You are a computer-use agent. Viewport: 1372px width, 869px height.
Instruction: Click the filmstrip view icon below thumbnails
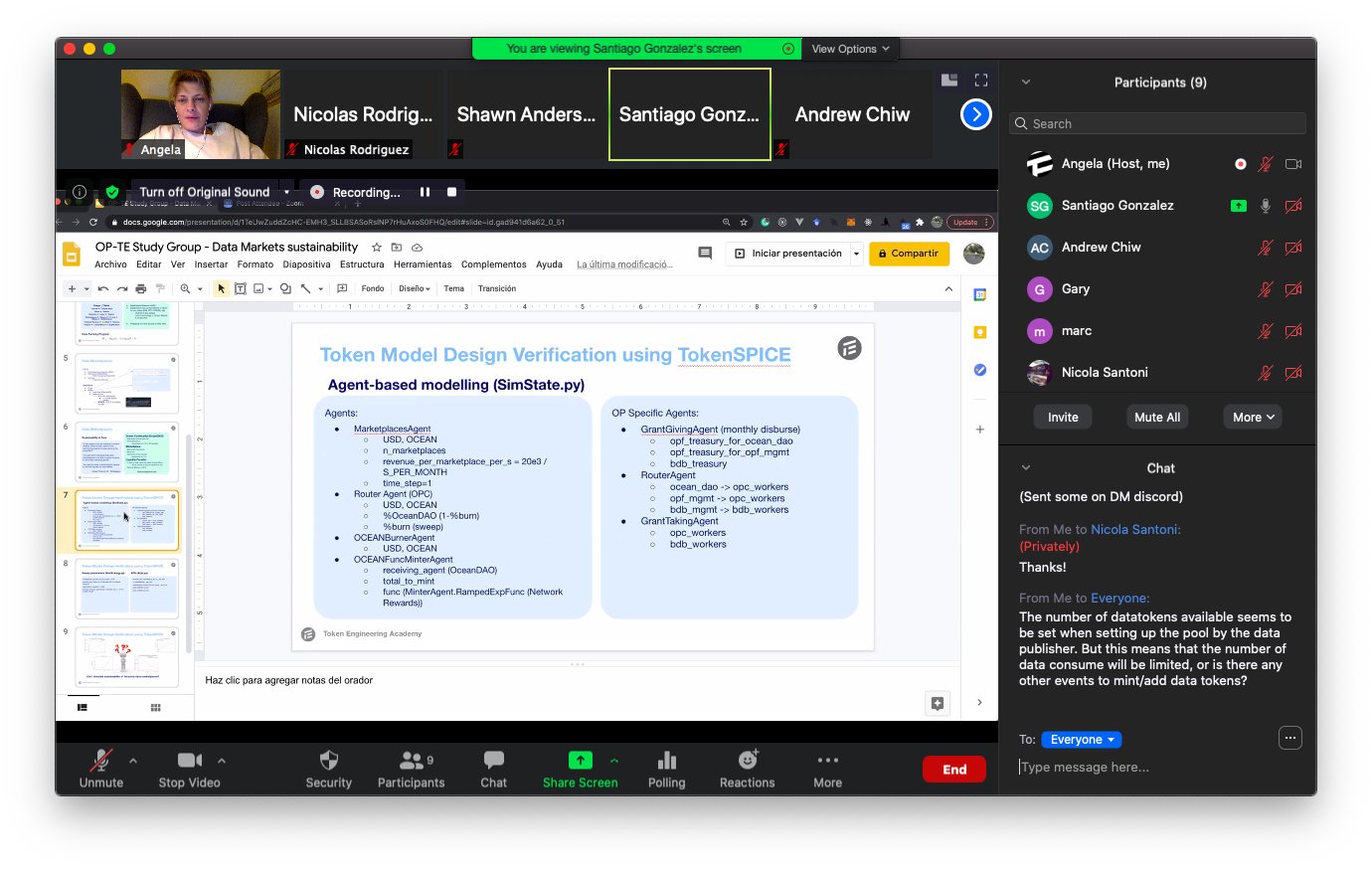point(82,707)
